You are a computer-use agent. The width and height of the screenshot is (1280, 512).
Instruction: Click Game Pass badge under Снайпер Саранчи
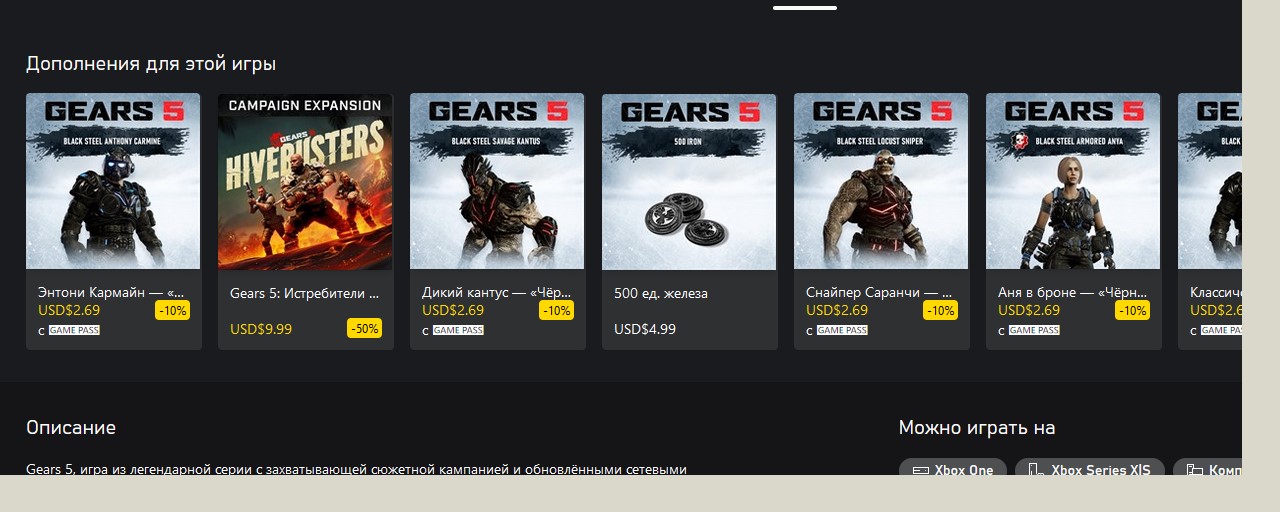point(842,330)
